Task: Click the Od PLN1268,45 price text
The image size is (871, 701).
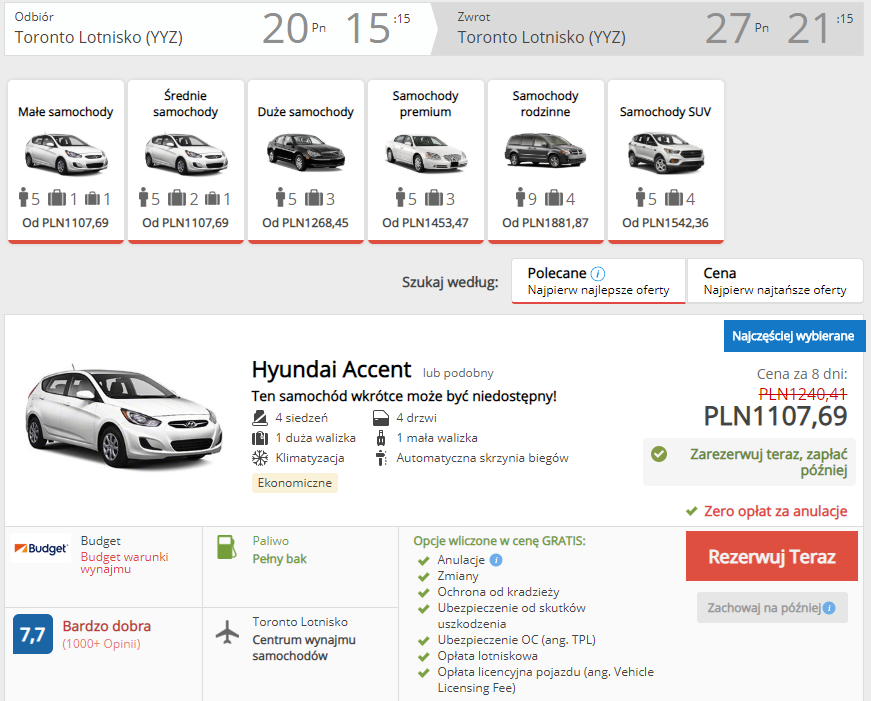Action: [x=306, y=223]
